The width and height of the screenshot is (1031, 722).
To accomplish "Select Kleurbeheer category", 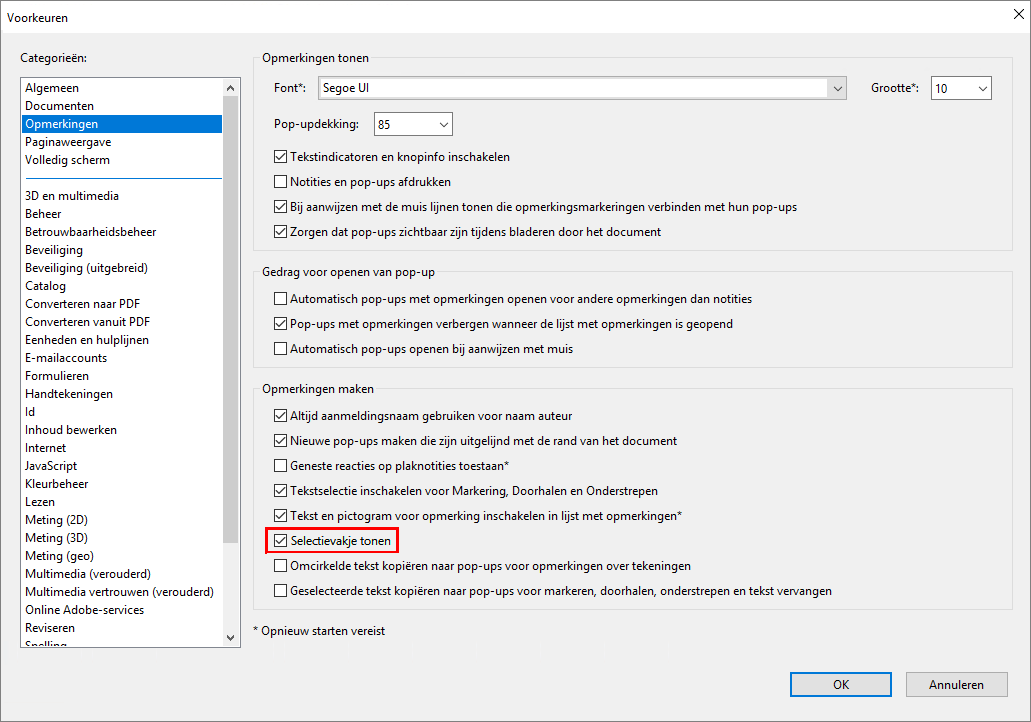I will click(x=122, y=484).
